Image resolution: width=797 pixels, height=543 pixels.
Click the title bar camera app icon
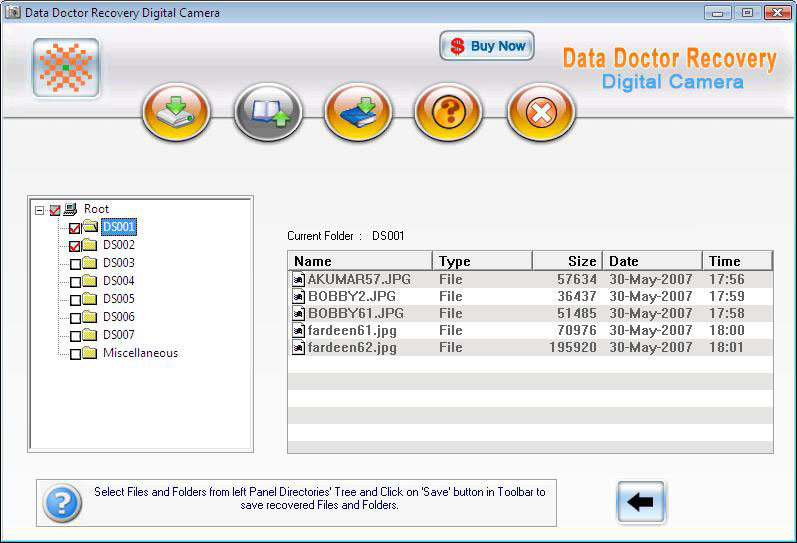(13, 12)
